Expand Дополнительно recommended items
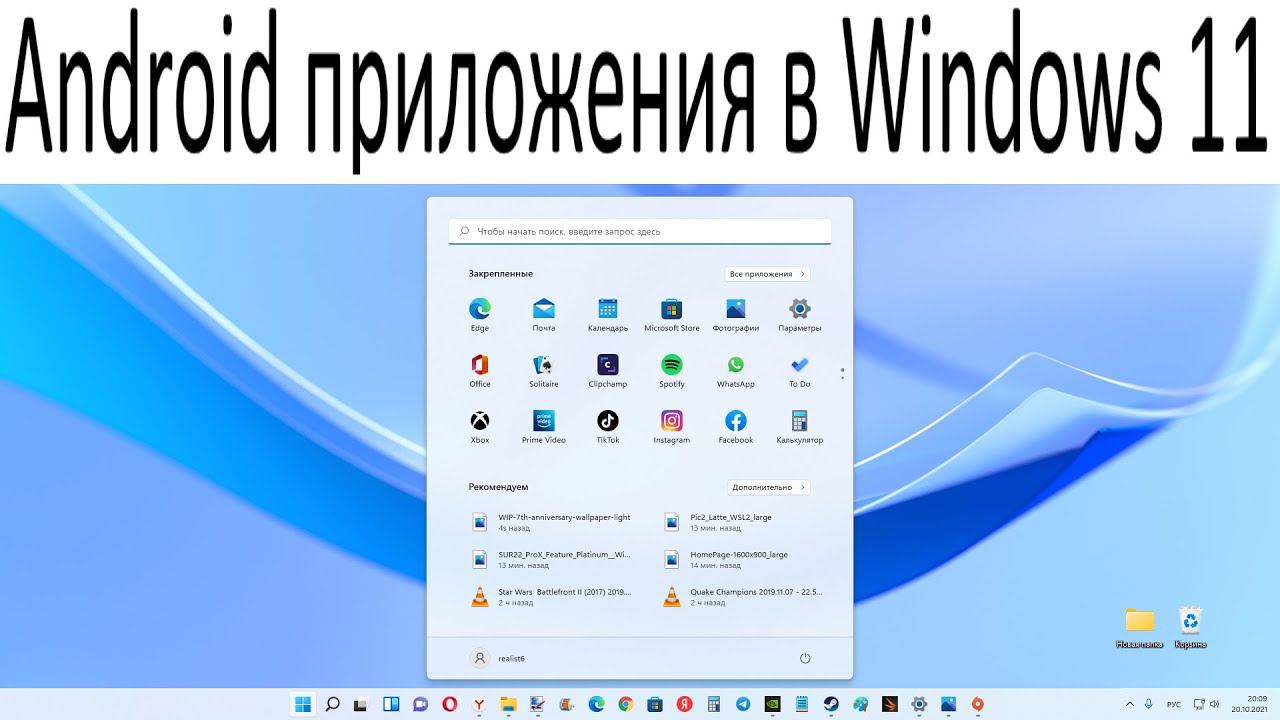 click(768, 487)
